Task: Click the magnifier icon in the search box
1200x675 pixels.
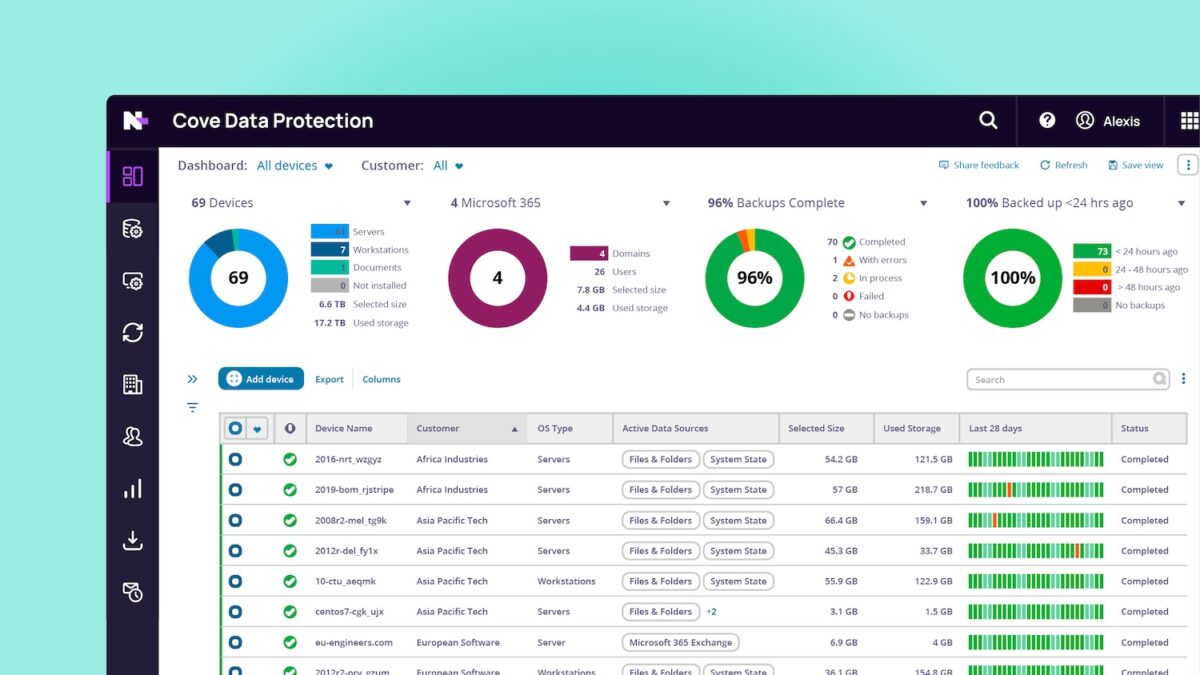Action: [x=1160, y=379]
